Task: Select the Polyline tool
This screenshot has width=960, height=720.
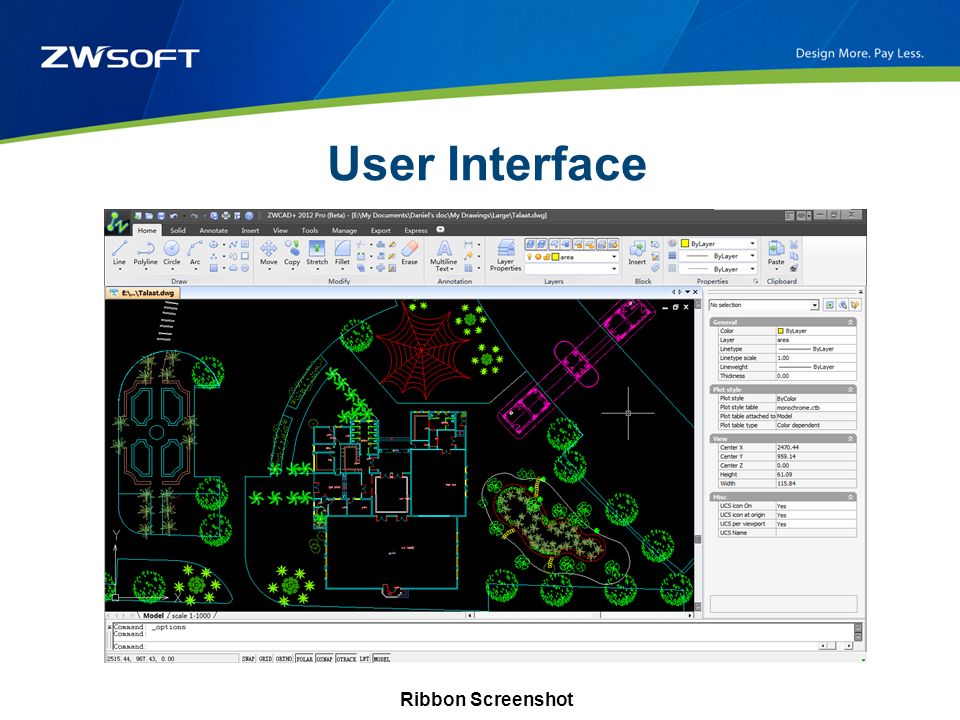Action: pyautogui.click(x=145, y=252)
